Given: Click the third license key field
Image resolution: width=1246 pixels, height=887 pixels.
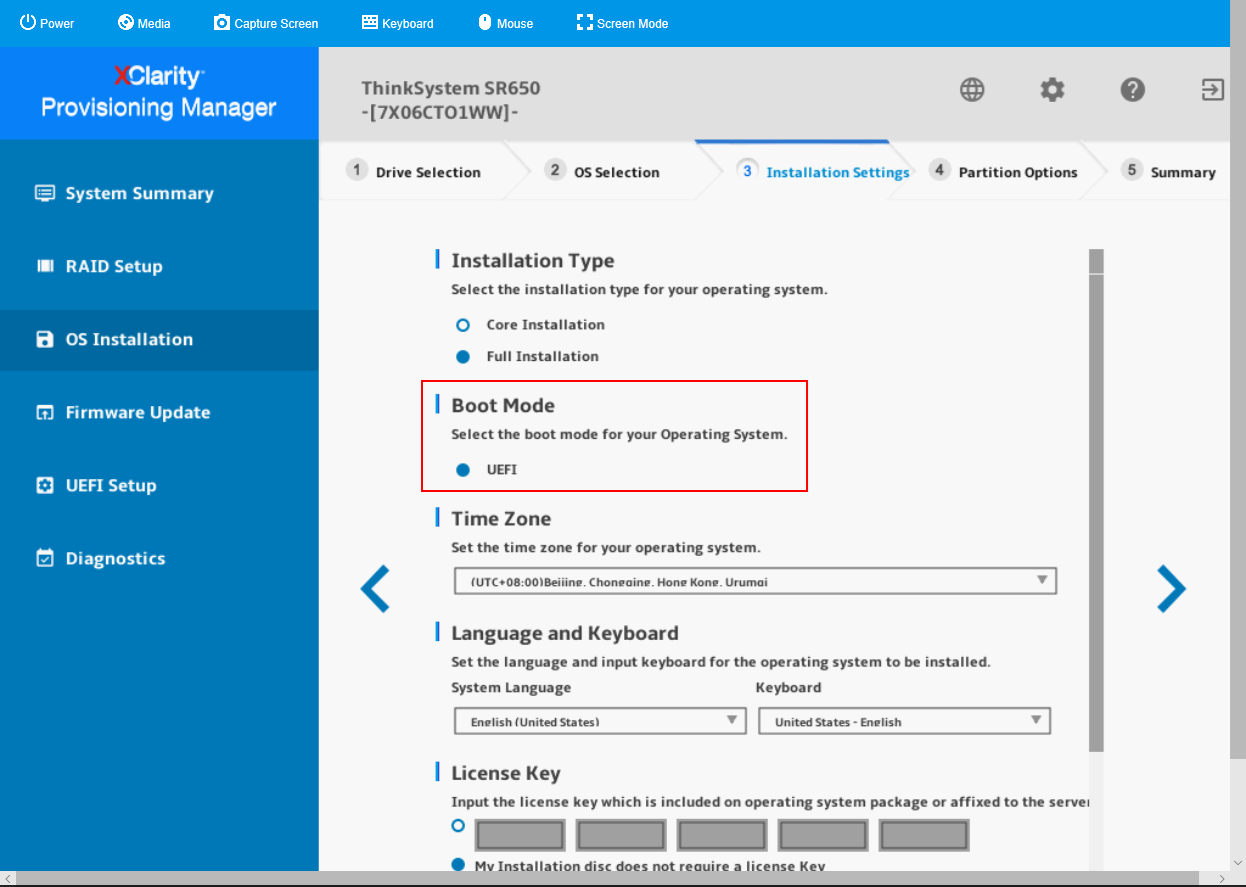Looking at the screenshot, I should coord(722,835).
